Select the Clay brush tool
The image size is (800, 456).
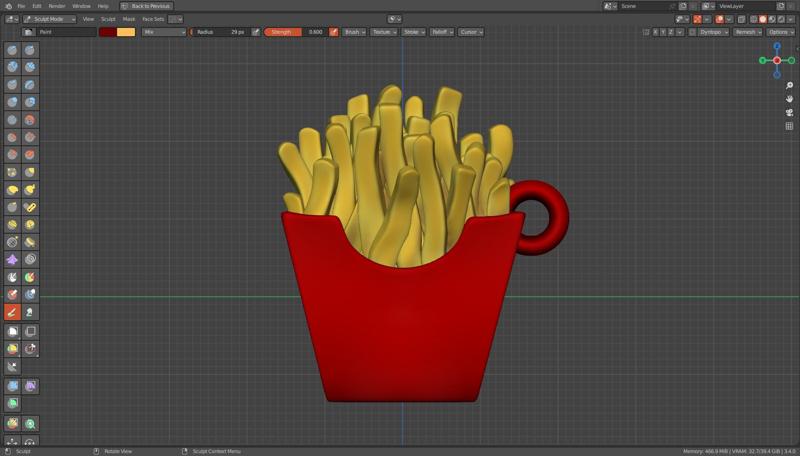coord(12,67)
